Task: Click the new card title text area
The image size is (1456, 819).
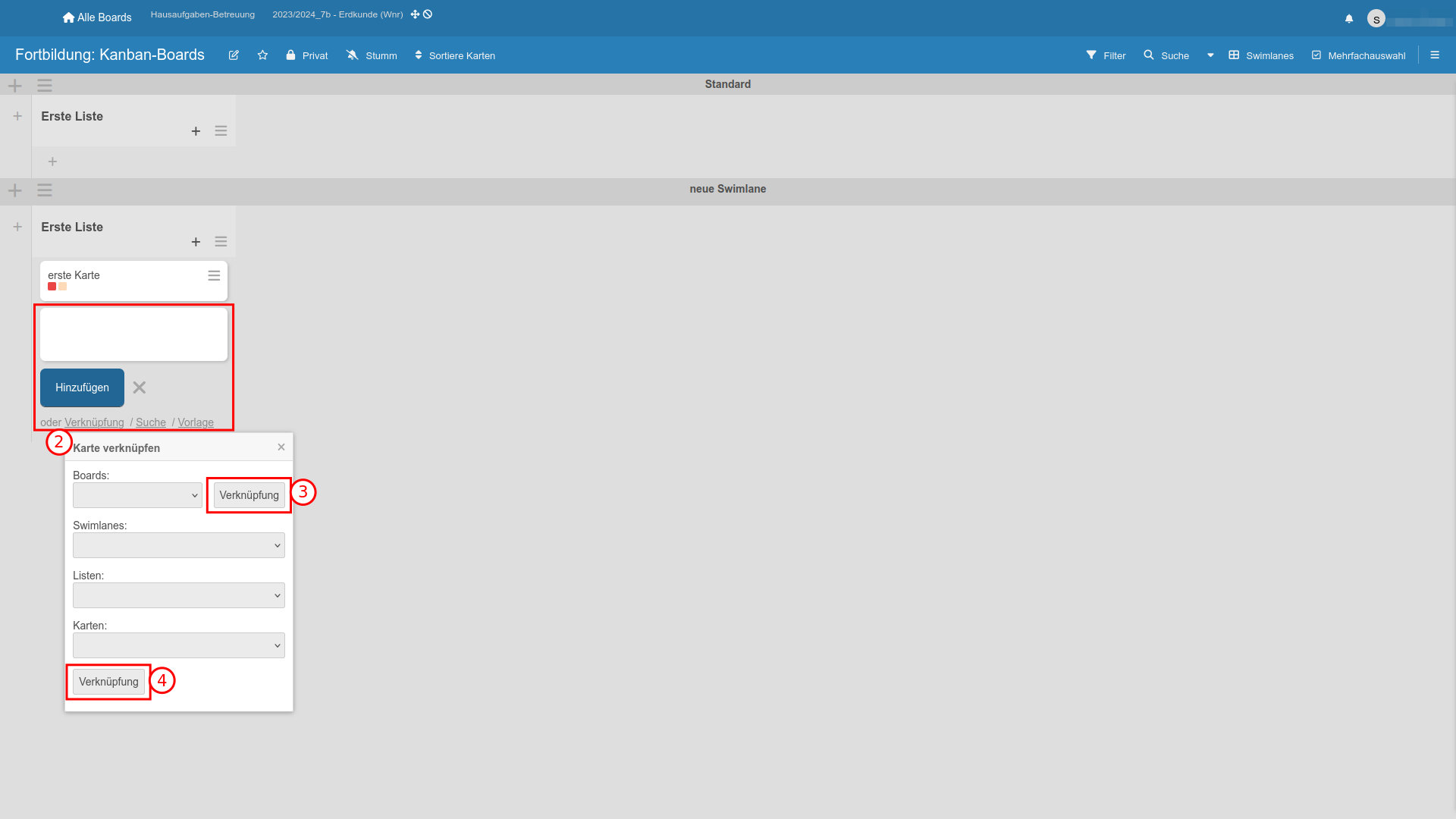Action: click(x=133, y=334)
